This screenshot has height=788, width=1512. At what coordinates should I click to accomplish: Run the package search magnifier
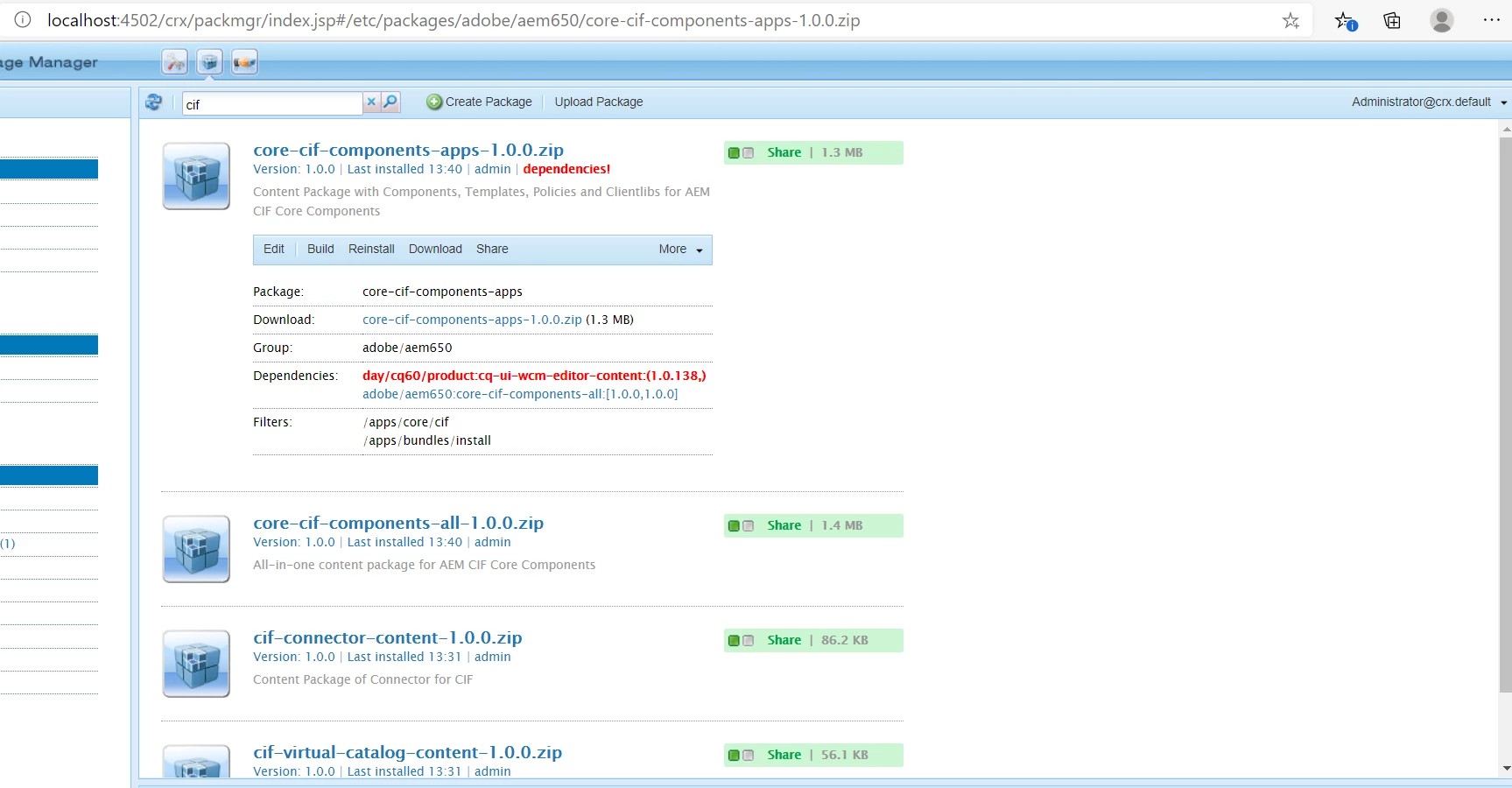[390, 102]
